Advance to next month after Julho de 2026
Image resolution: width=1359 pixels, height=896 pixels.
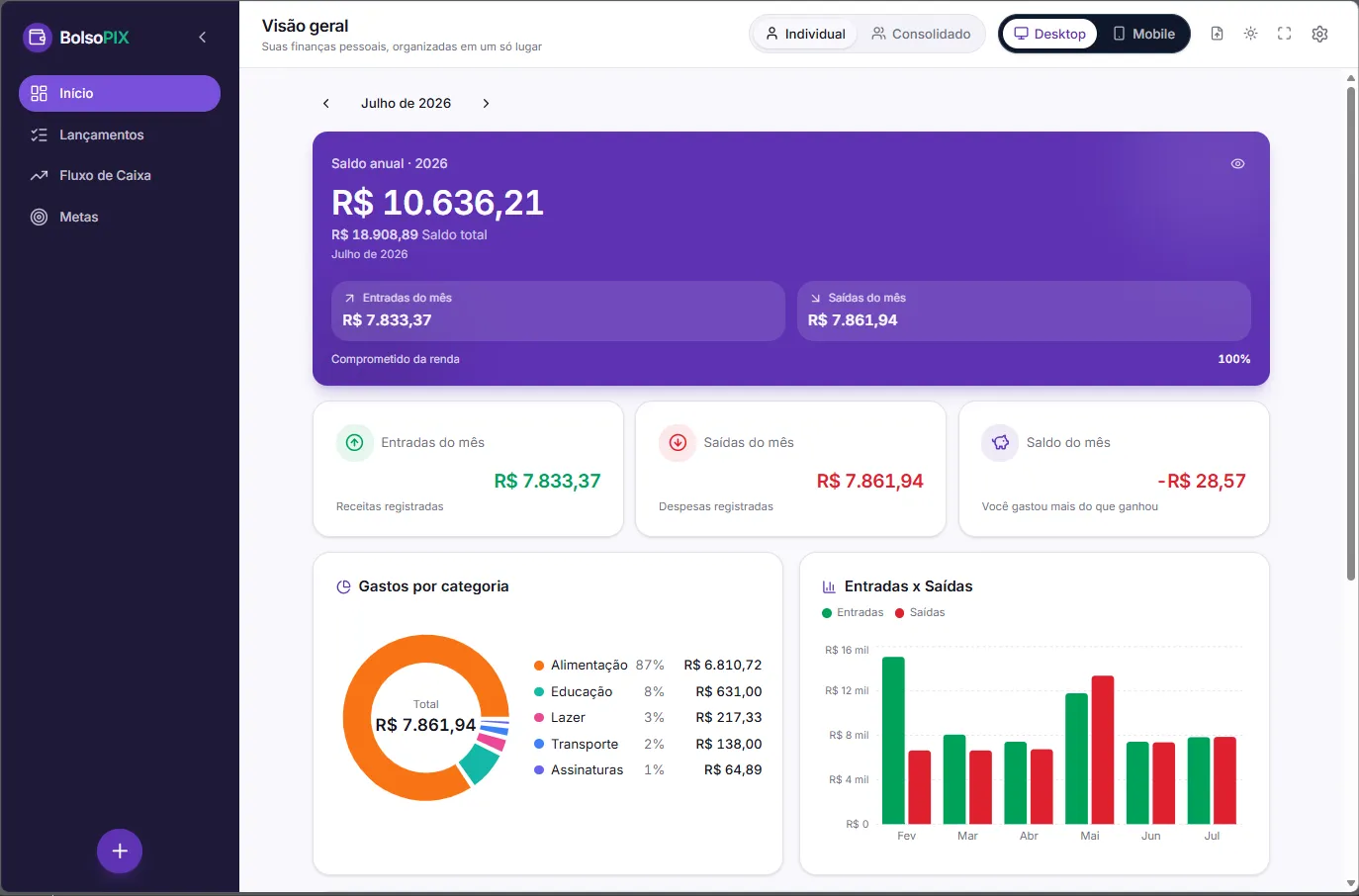[x=486, y=103]
